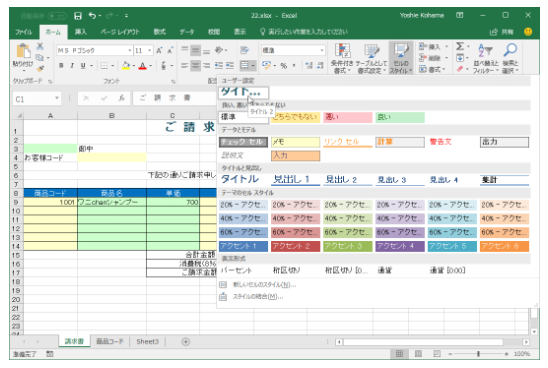
Task: Click the smiley feedback icon
Action: (x=528, y=32)
